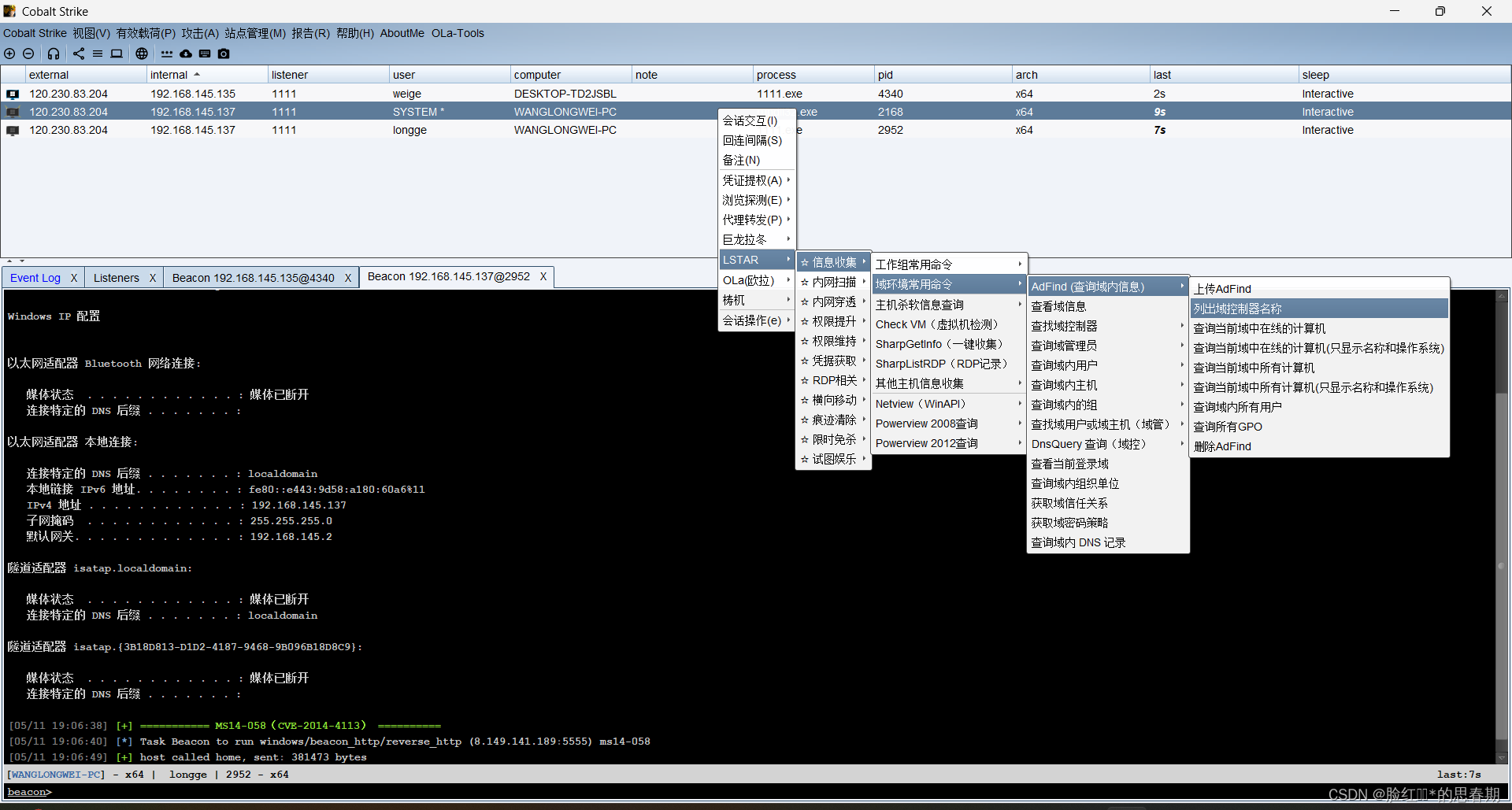Click the beacon icon for row DESKTOP-TD2JSBL
The image size is (1512, 810).
coord(13,94)
